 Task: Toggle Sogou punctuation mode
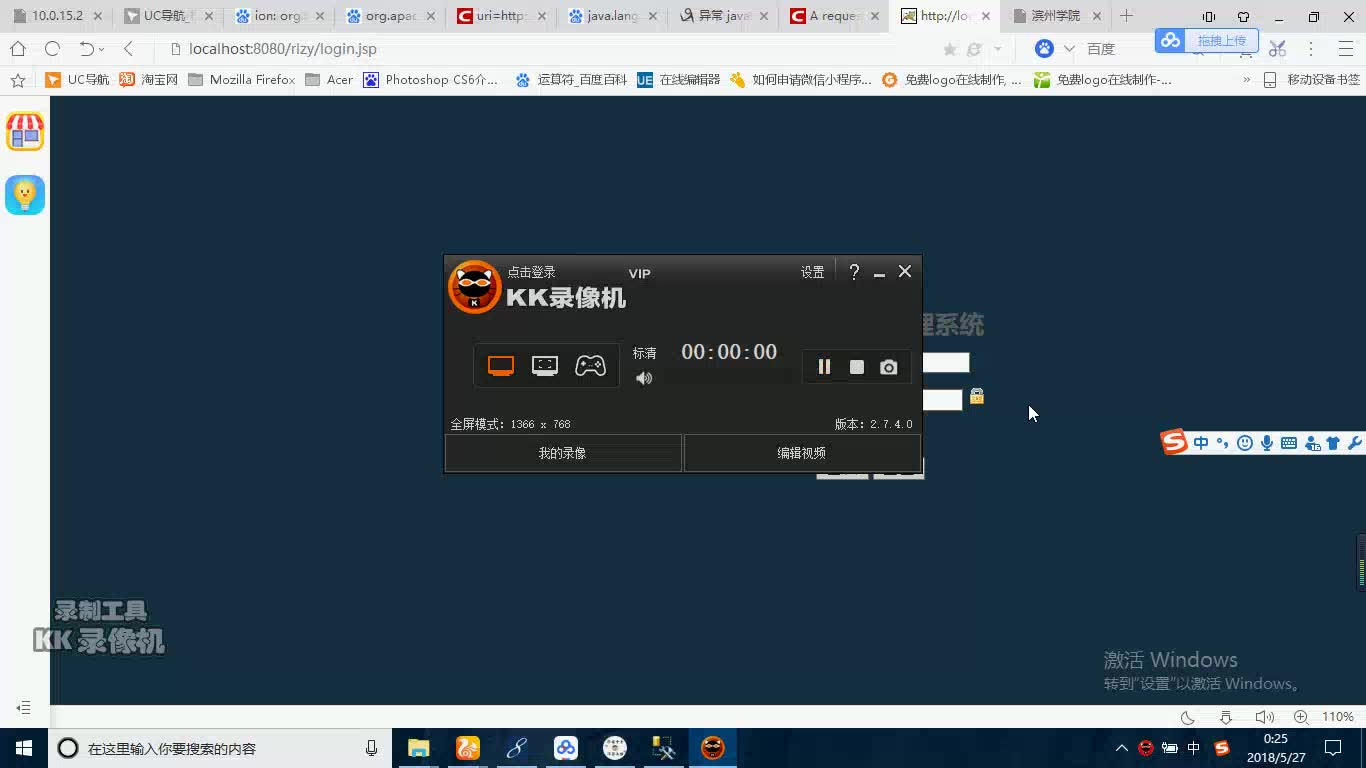pos(1222,443)
